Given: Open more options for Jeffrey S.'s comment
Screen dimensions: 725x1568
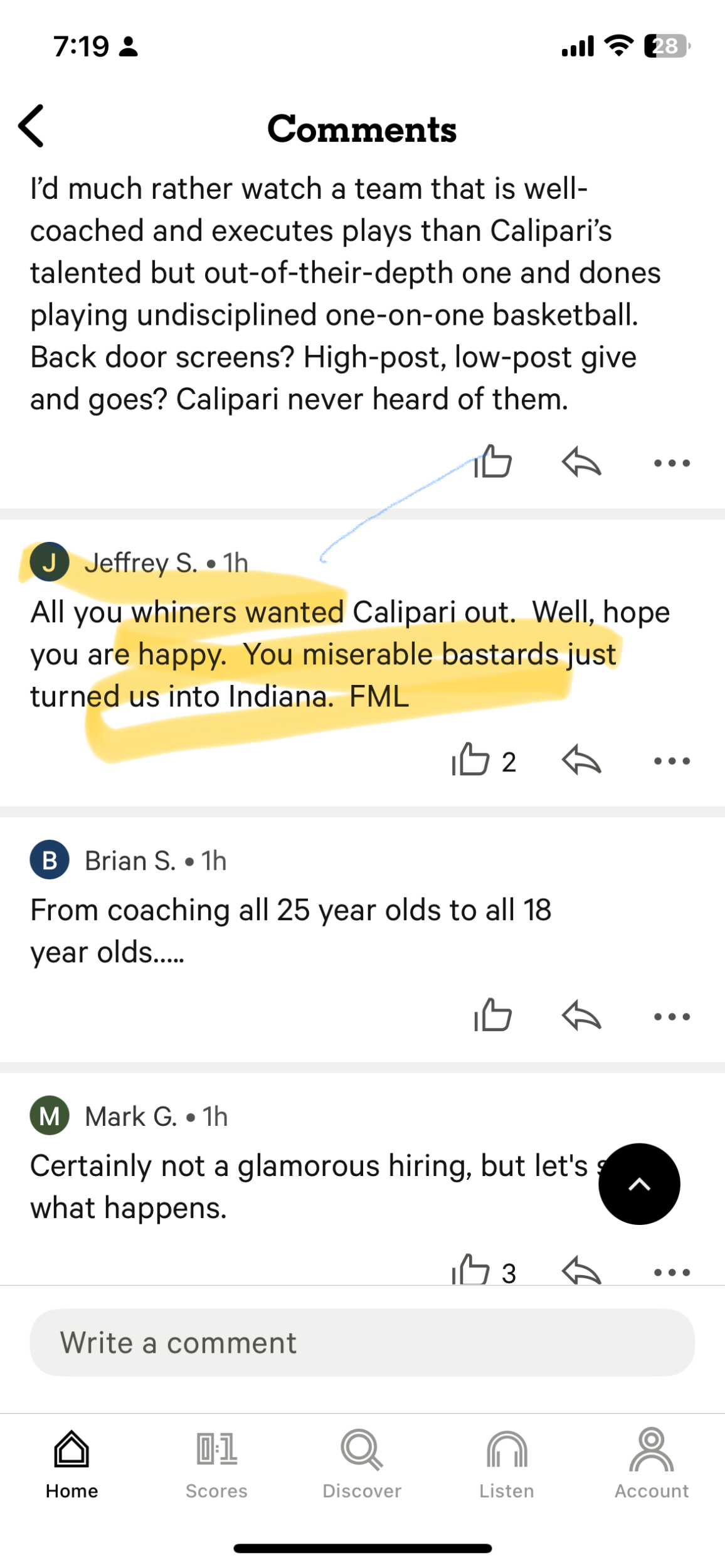Looking at the screenshot, I should (x=672, y=761).
